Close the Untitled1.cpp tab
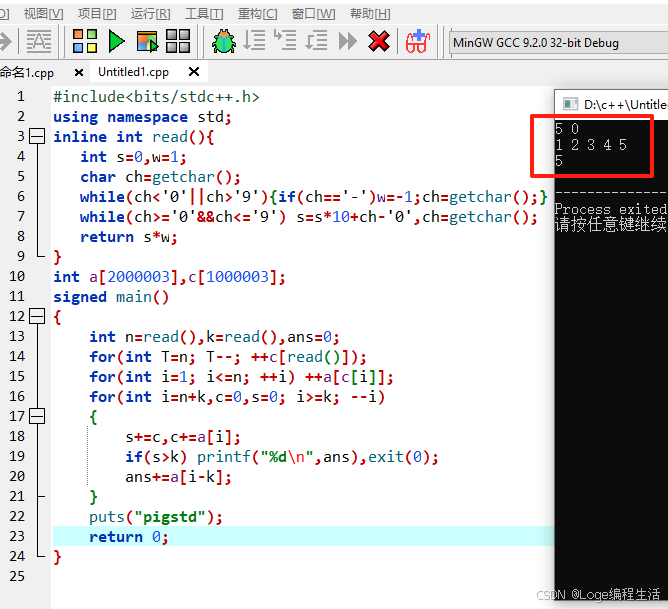This screenshot has width=668, height=609. point(194,72)
